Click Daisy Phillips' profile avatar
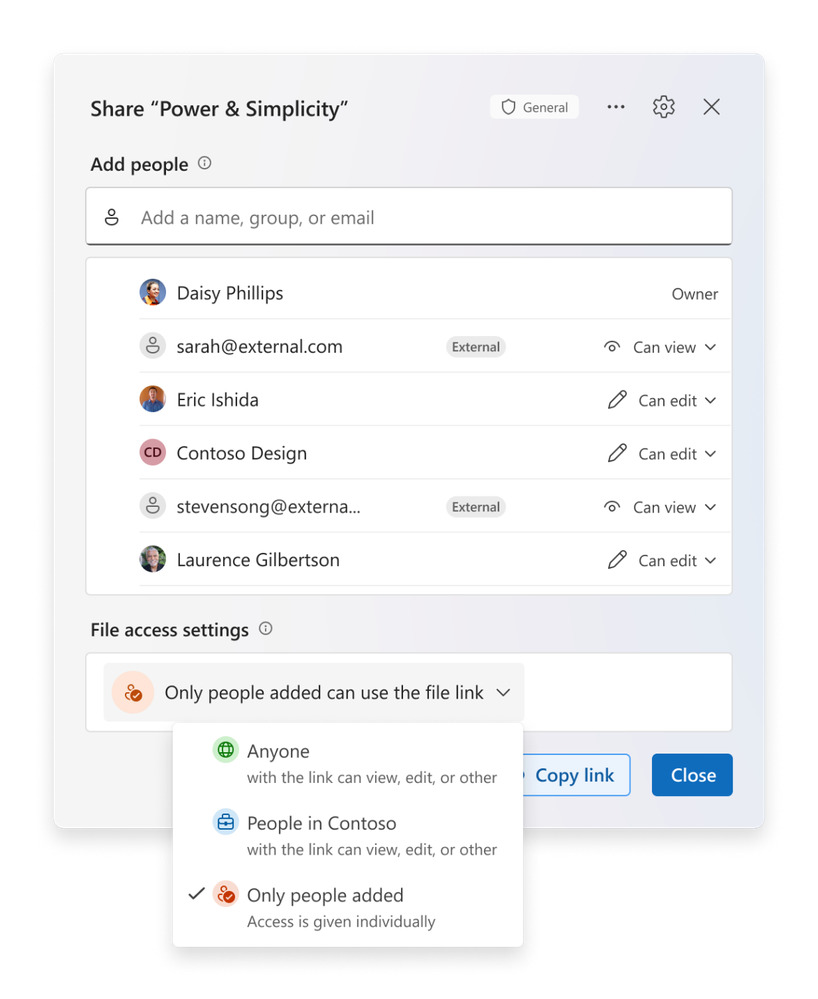818x999 pixels. pos(153,292)
